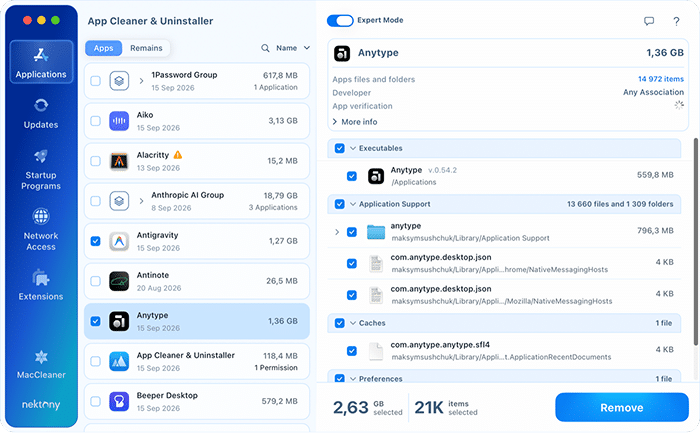Click the anytype folder icon

click(x=376, y=232)
